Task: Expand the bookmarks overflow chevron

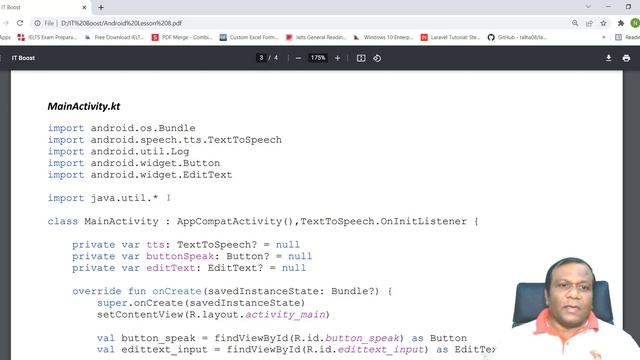Action: (604, 37)
